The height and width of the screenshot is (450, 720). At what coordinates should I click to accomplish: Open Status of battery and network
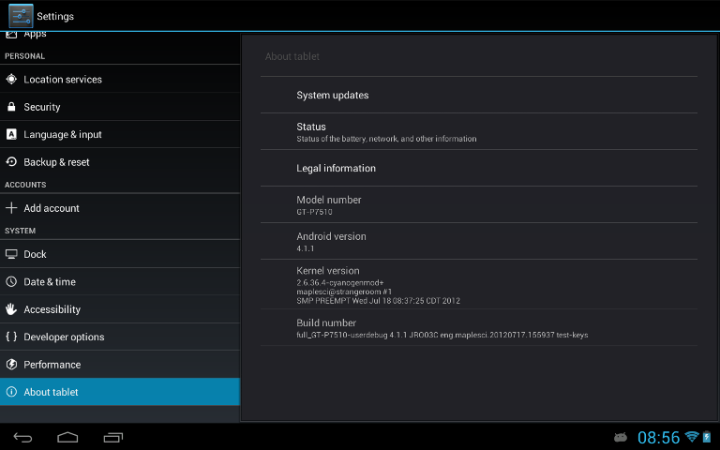click(479, 132)
